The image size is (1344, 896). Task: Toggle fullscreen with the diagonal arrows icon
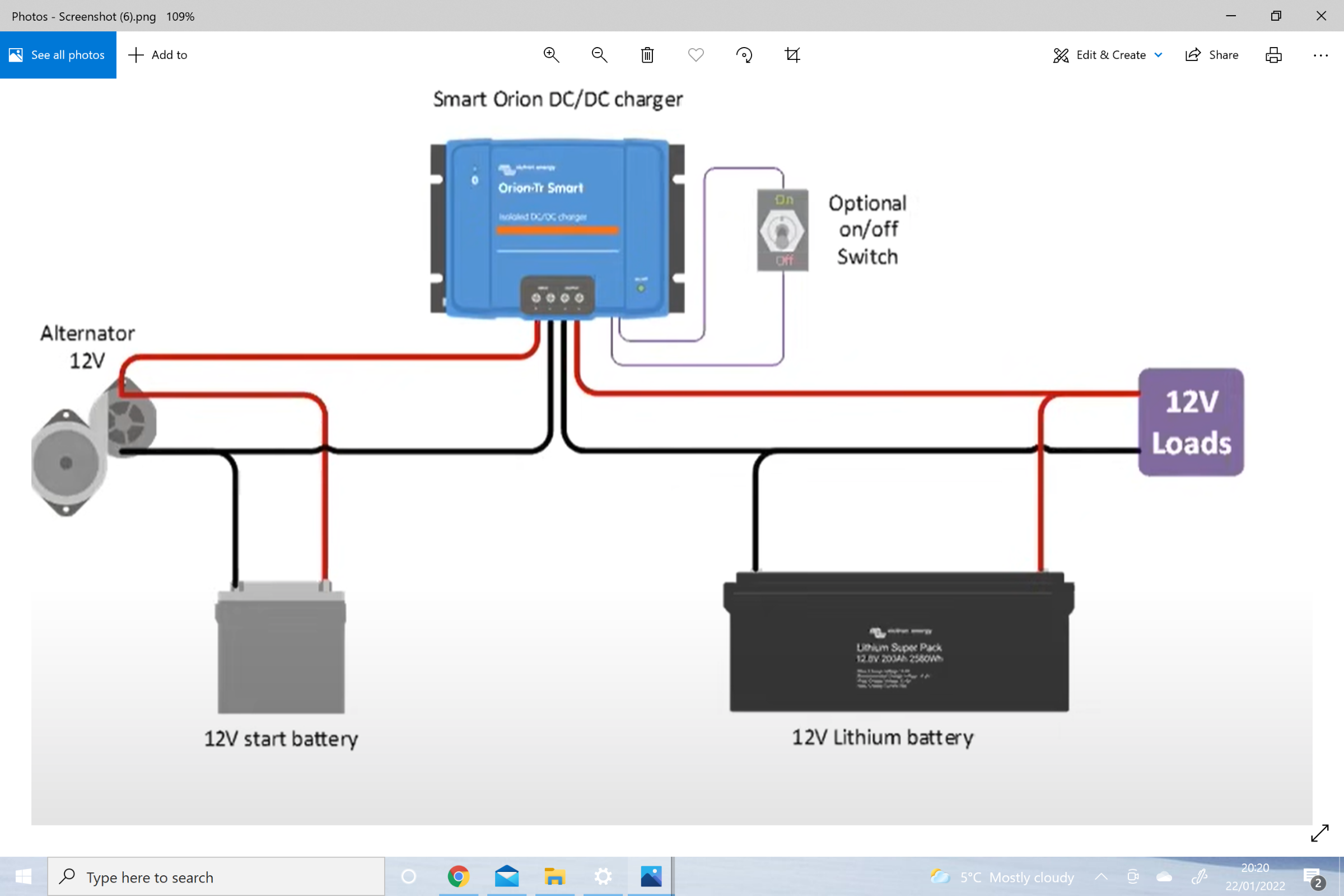[1319, 833]
